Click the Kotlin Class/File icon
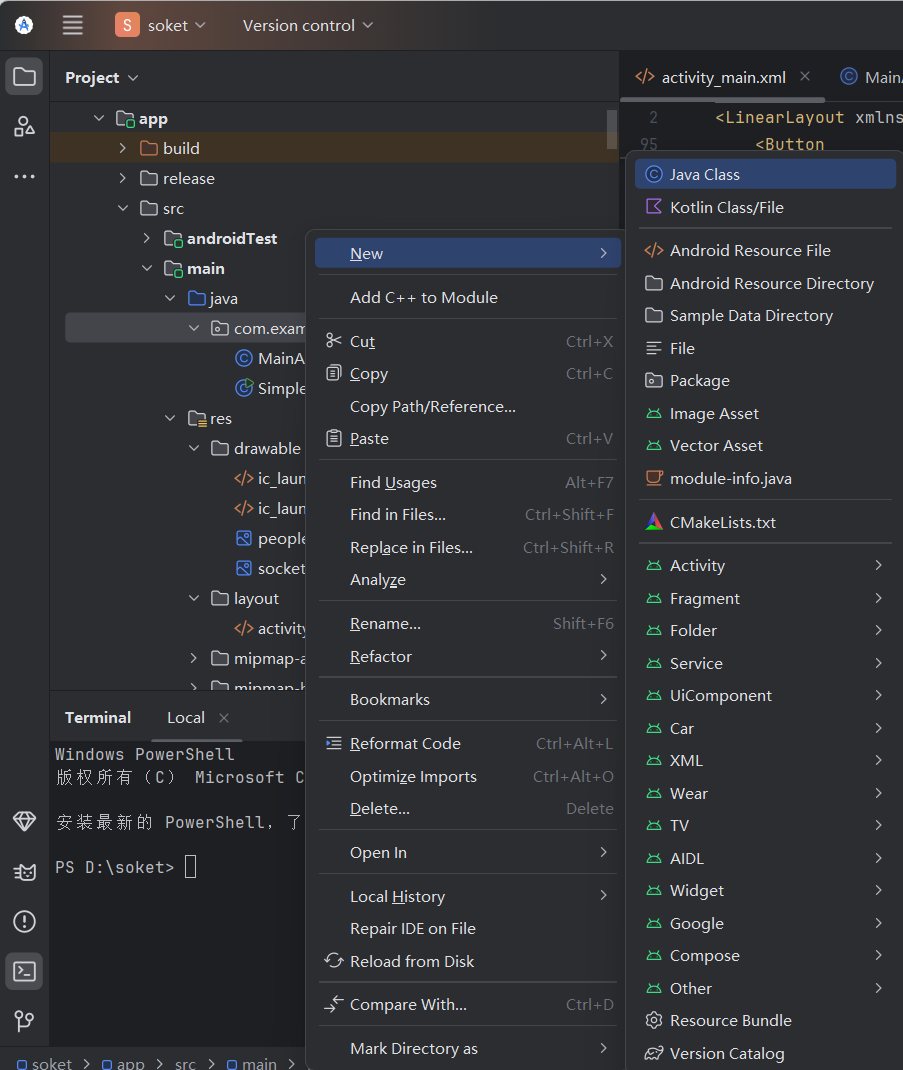 click(654, 207)
